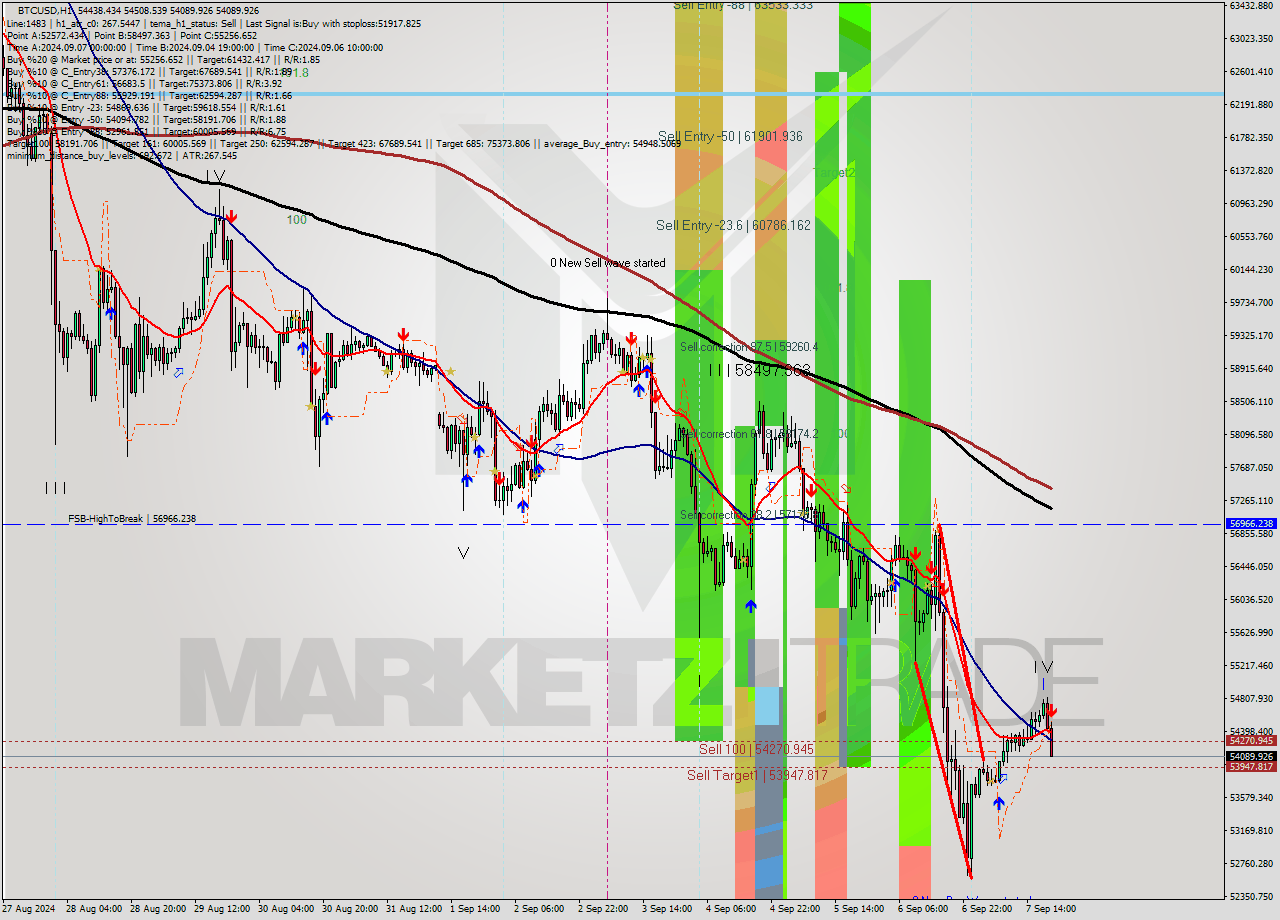Click the 53579.340 price axis label
Image resolution: width=1280 pixels, height=920 pixels.
1252,797
